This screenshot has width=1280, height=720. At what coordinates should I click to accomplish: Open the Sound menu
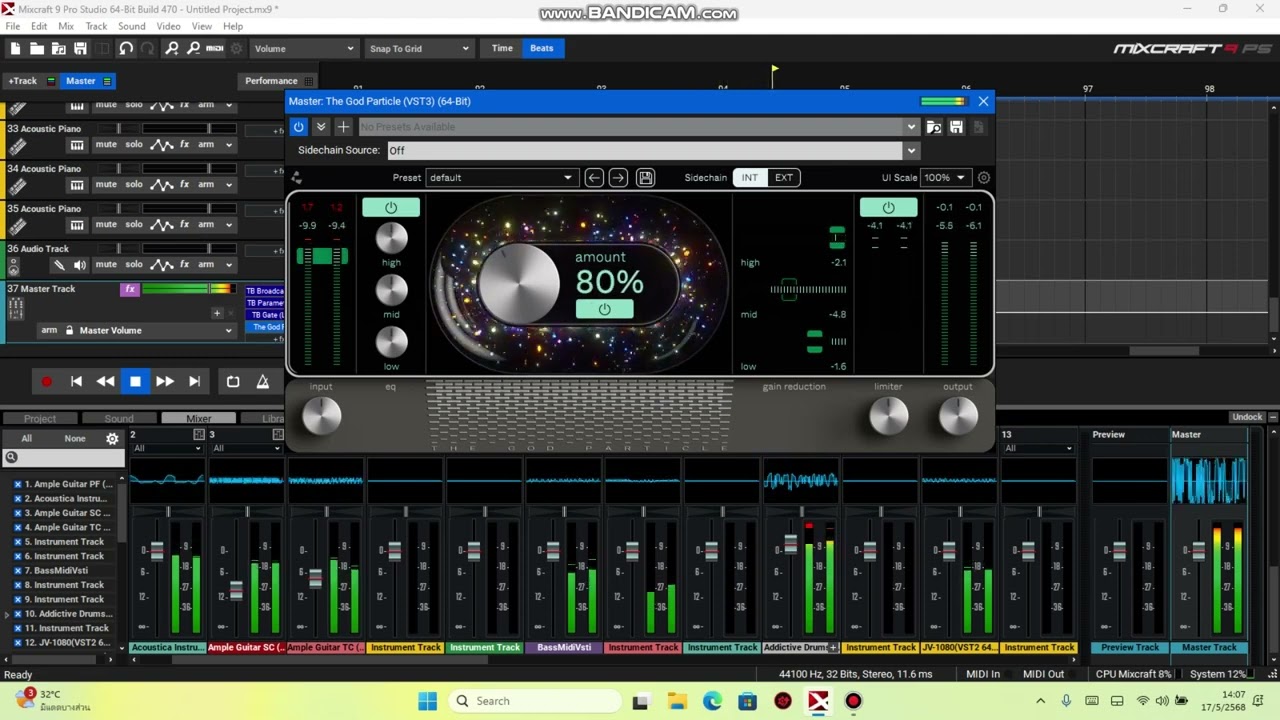tap(131, 26)
